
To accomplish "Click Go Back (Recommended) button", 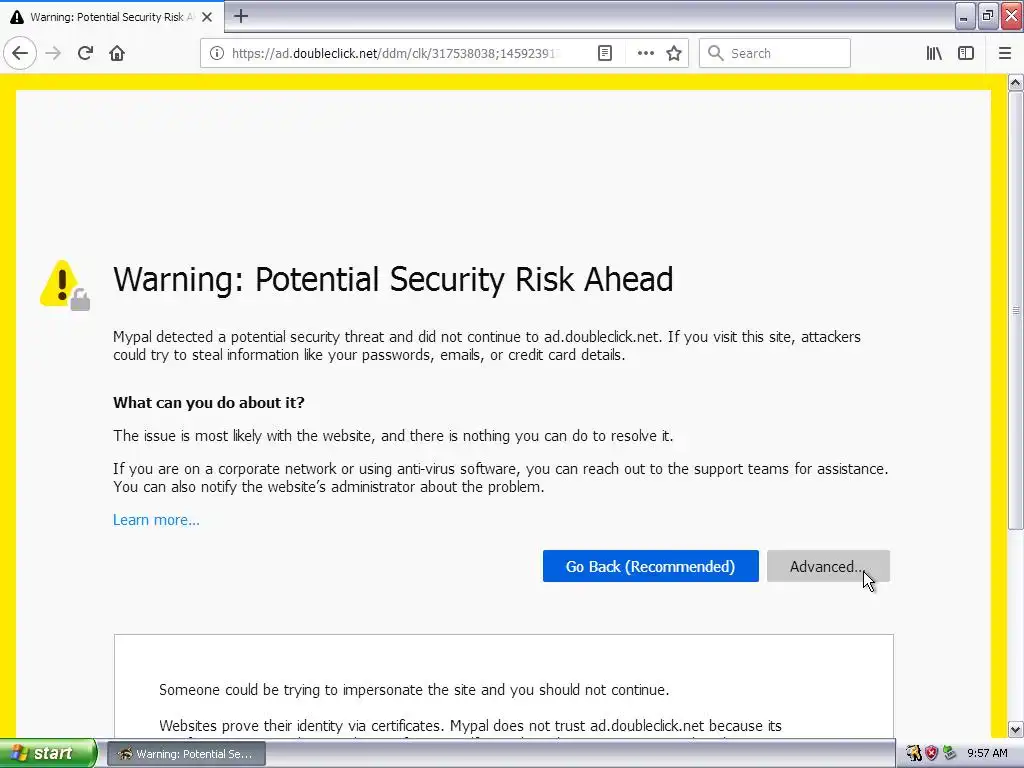I will [650, 566].
